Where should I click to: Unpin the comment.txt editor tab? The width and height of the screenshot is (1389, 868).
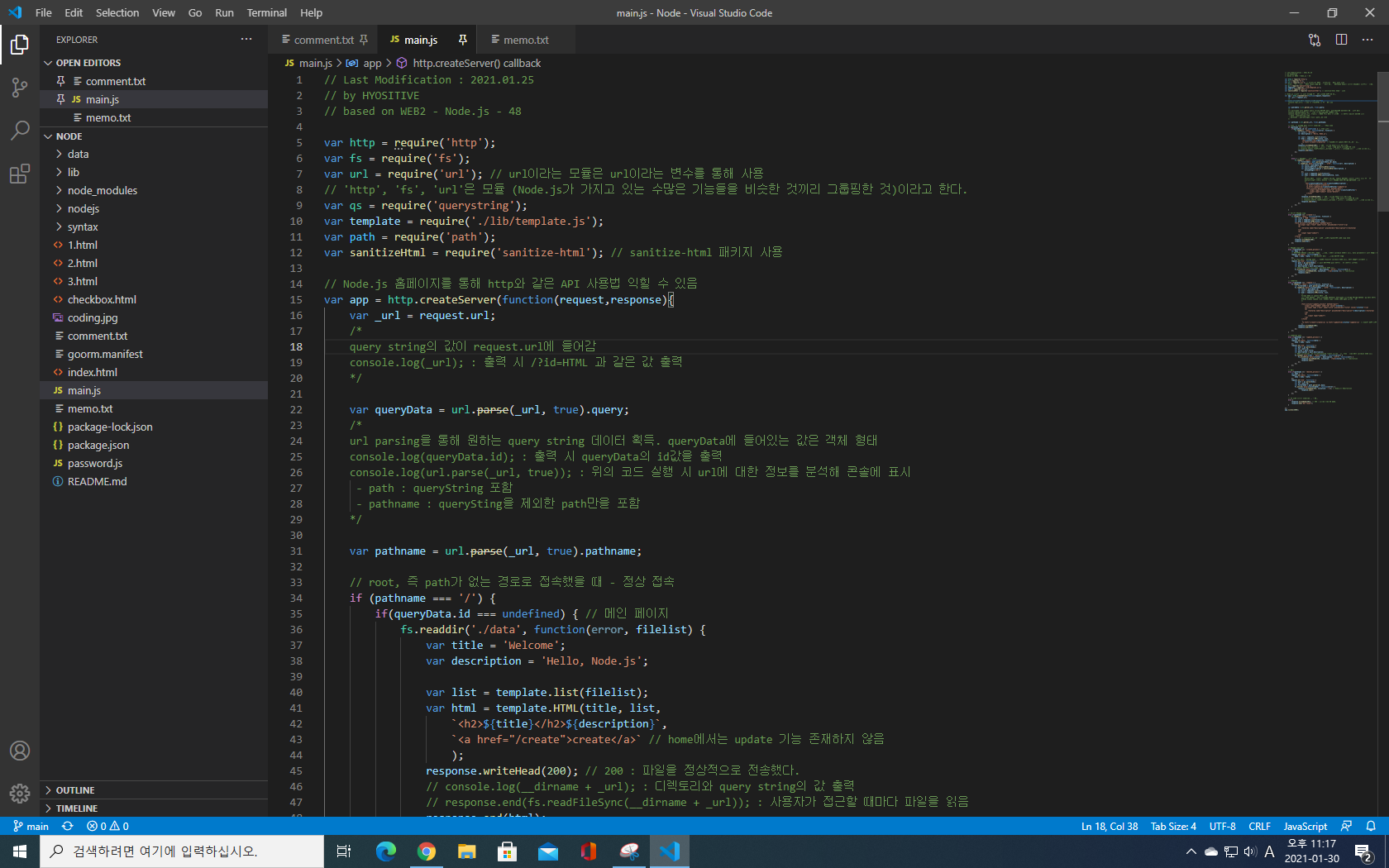[x=364, y=40]
